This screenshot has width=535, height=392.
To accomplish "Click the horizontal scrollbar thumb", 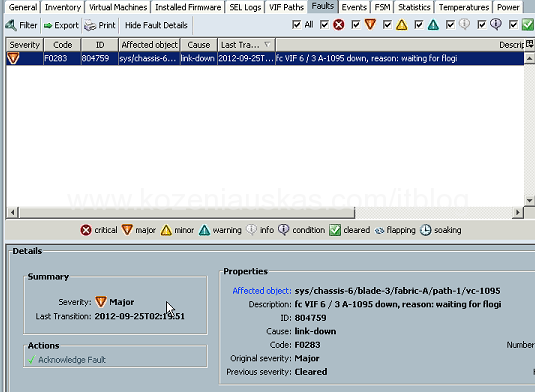I will (187, 213).
